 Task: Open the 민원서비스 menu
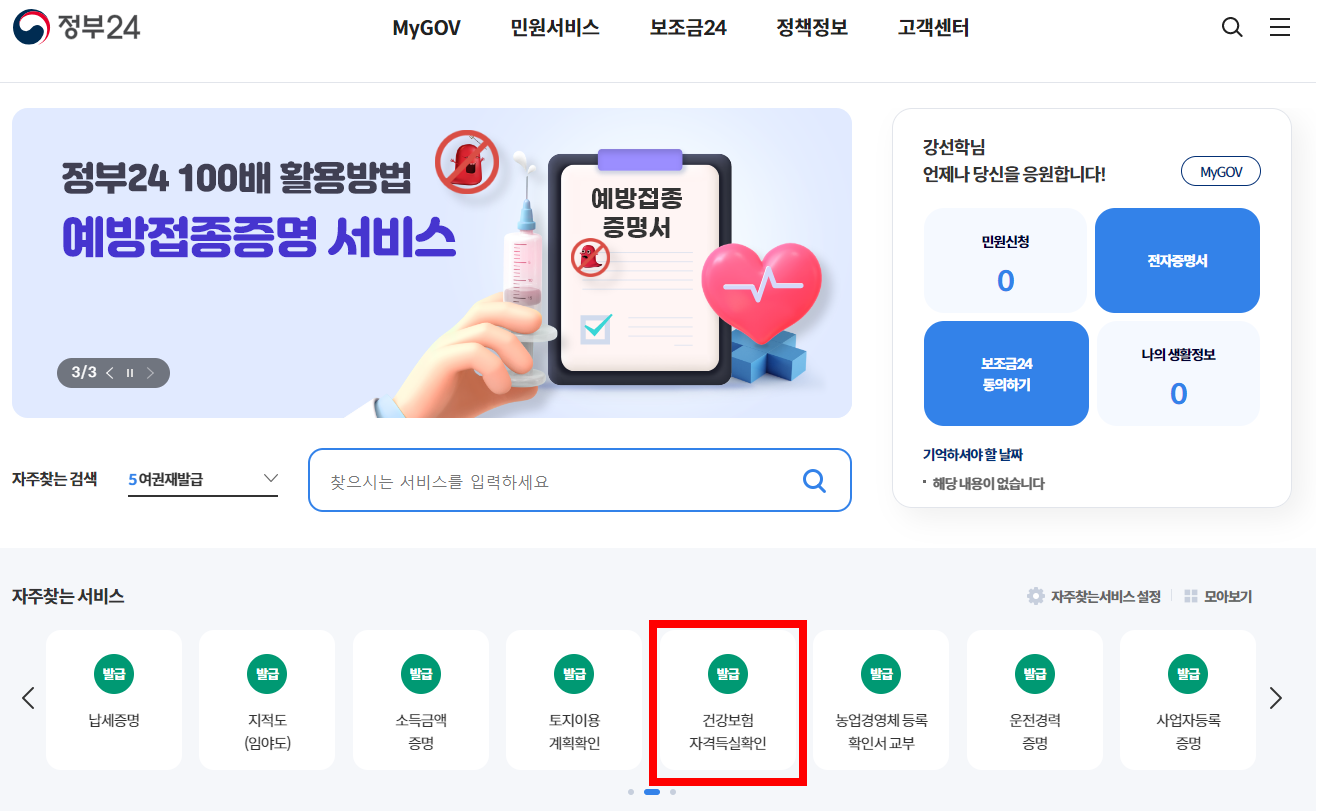click(555, 28)
